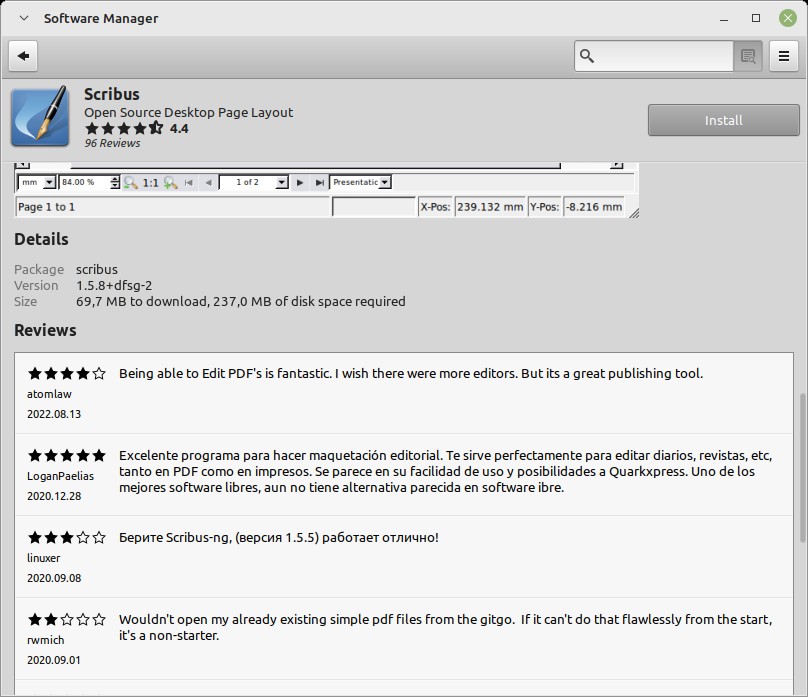Click the "Details" heading

(x=41, y=239)
